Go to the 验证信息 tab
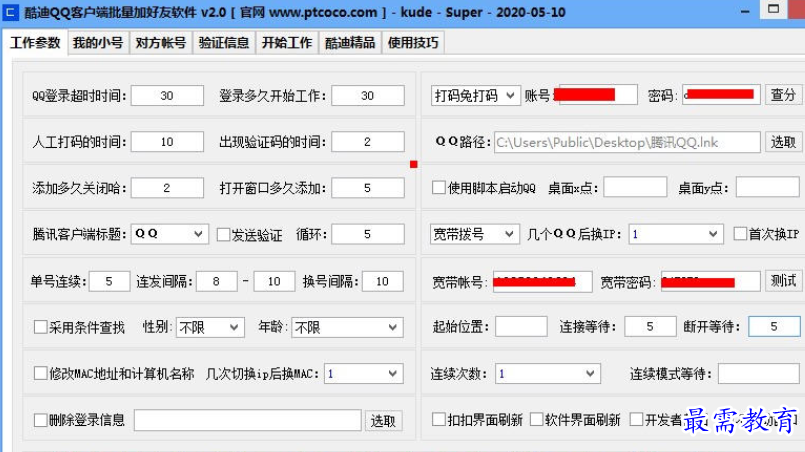This screenshot has width=805, height=452. pyautogui.click(x=224, y=43)
